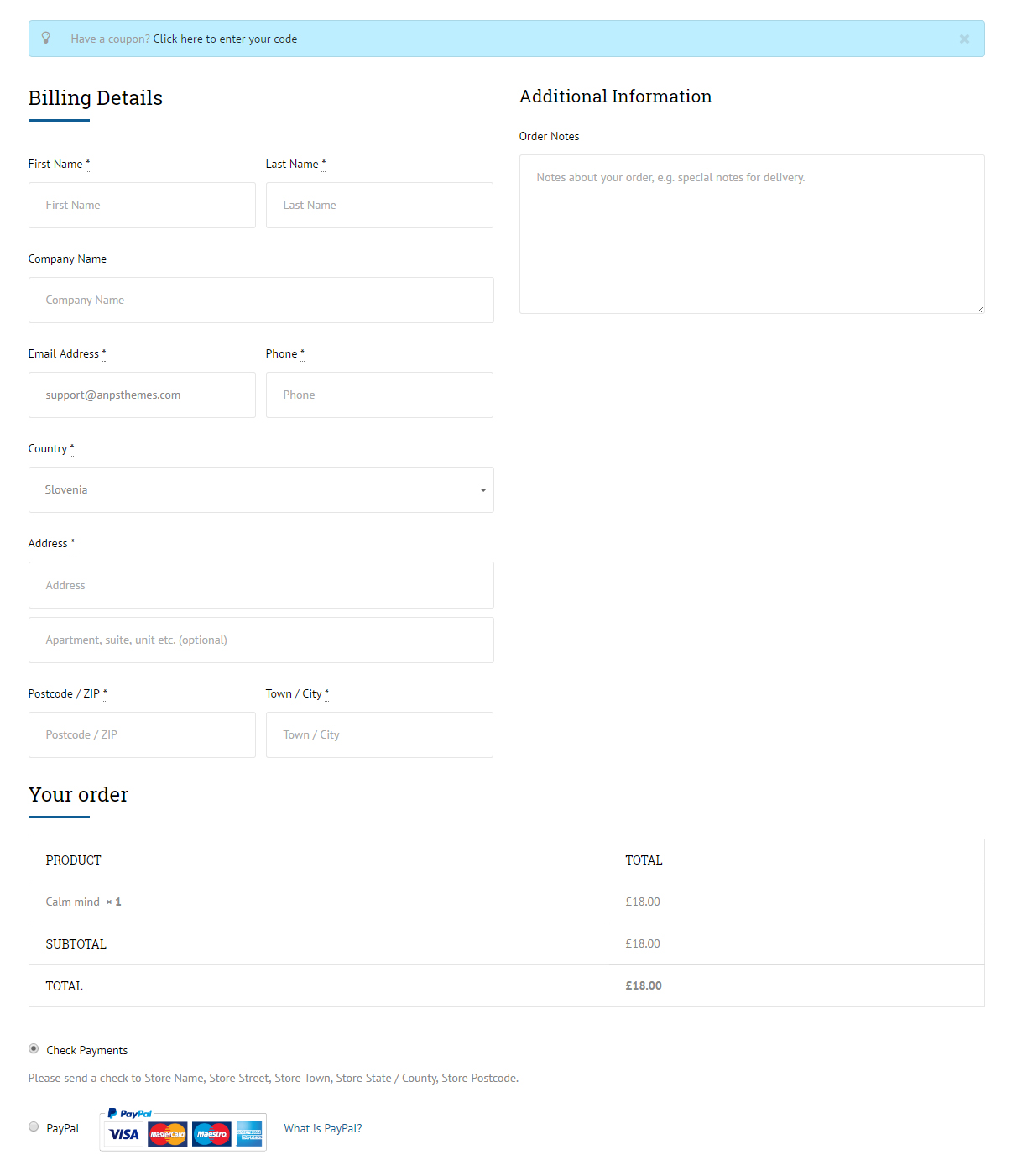This screenshot has height=1176, width=1017.
Task: Click the 'Calm mind' product row text
Action: point(73,902)
